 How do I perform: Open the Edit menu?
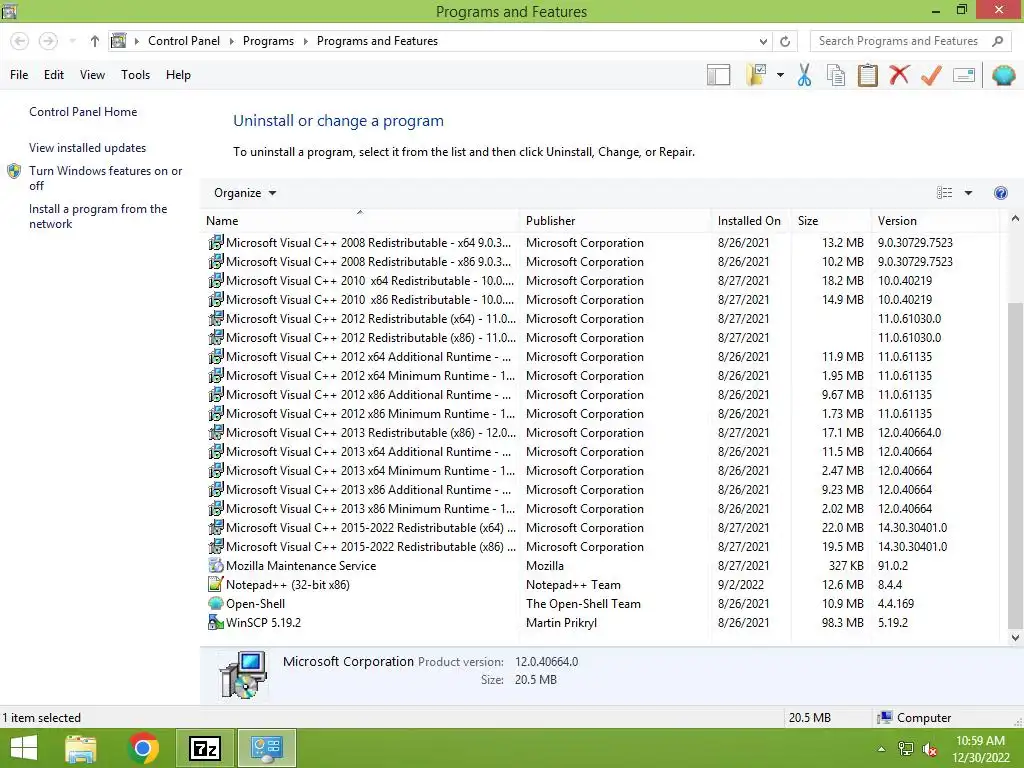54,75
